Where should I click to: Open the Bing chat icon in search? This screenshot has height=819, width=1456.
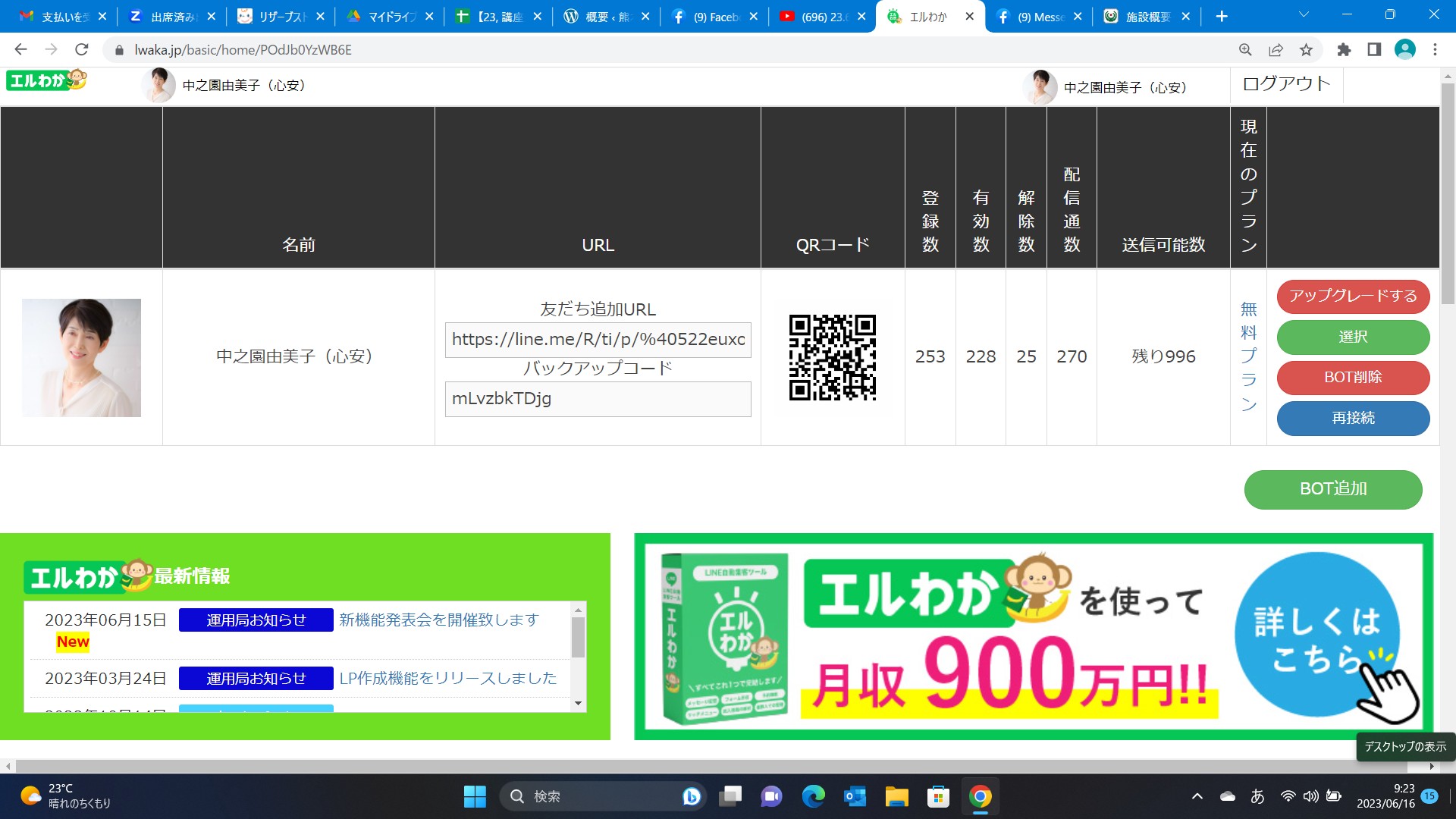(x=691, y=796)
